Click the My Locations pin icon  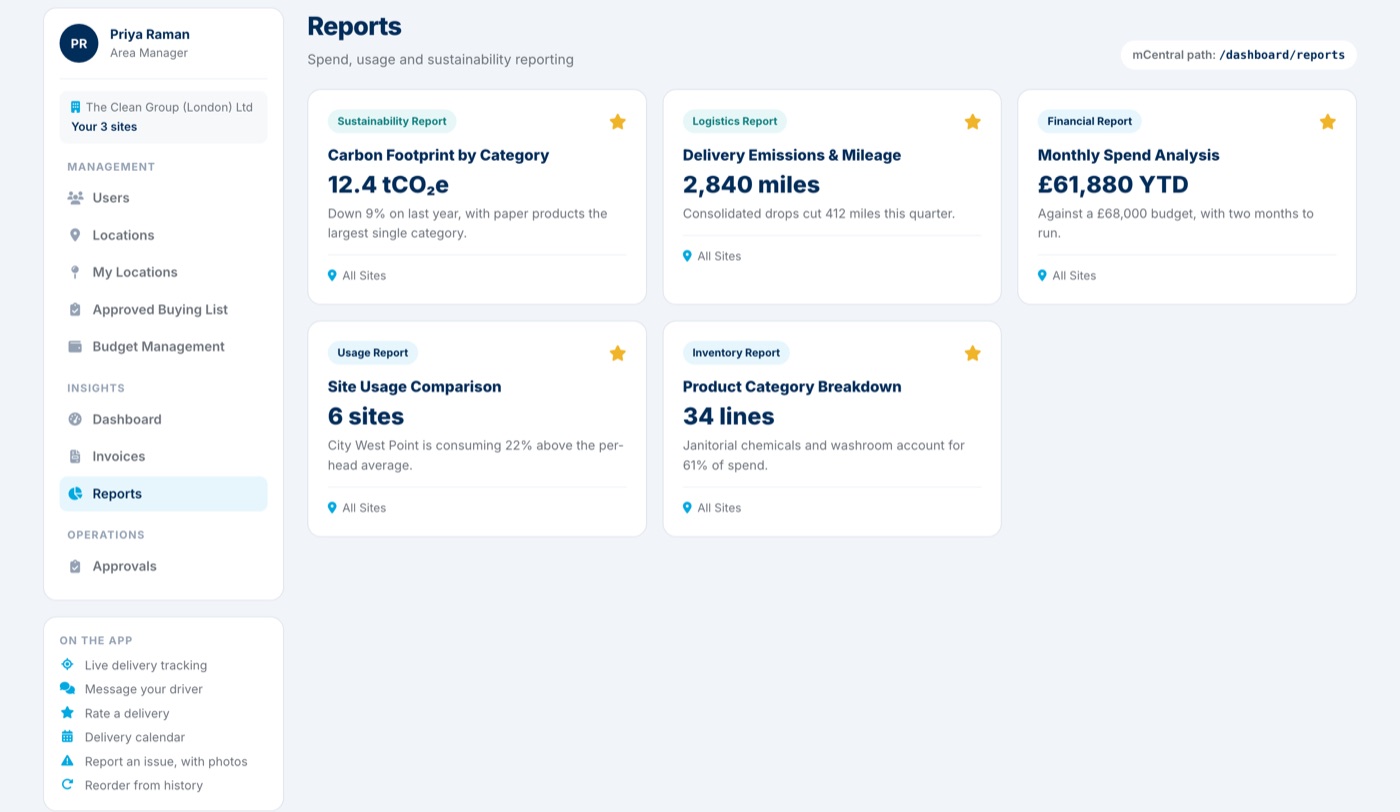coord(75,272)
